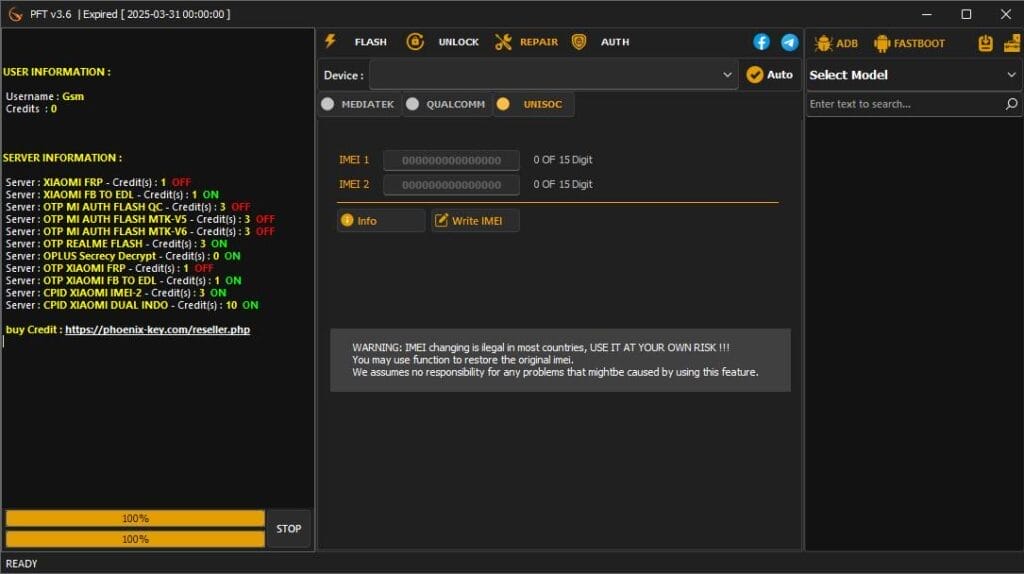This screenshot has height=574, width=1024.
Task: Click the OTP XIAOMI FRP server row
Action: pyautogui.click(x=110, y=268)
